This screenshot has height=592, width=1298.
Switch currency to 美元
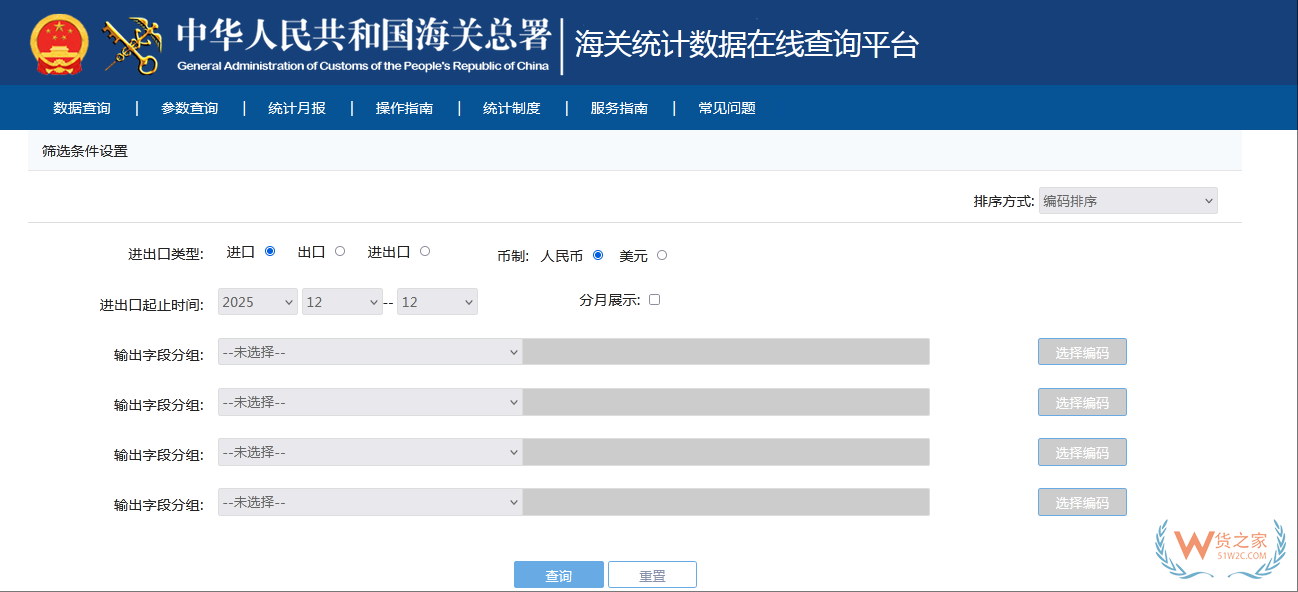tap(660, 255)
